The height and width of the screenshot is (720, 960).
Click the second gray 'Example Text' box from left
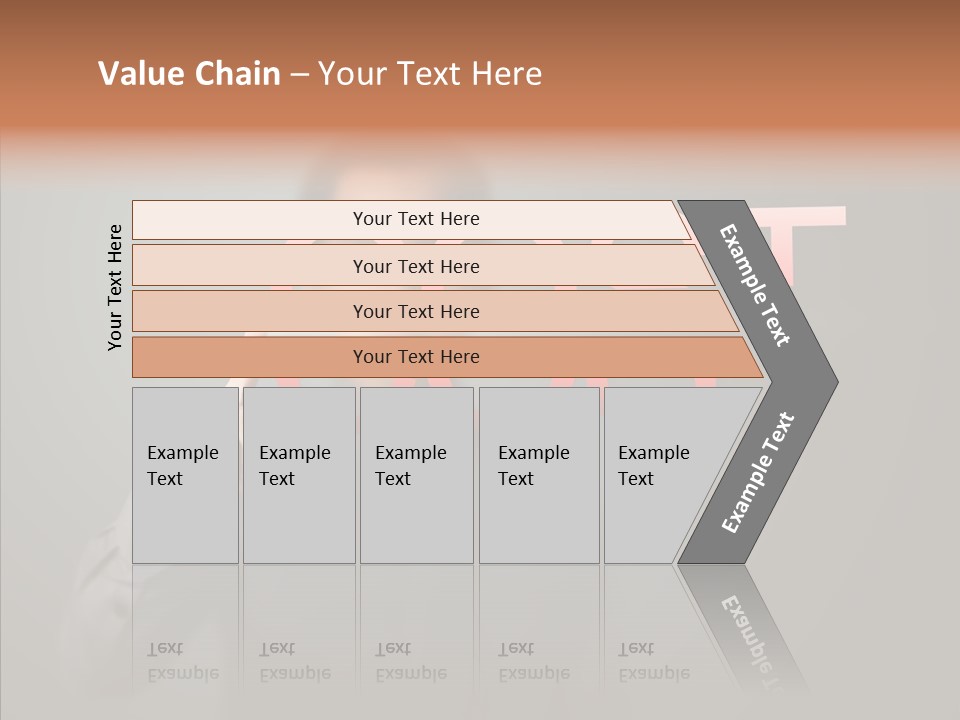coord(299,475)
